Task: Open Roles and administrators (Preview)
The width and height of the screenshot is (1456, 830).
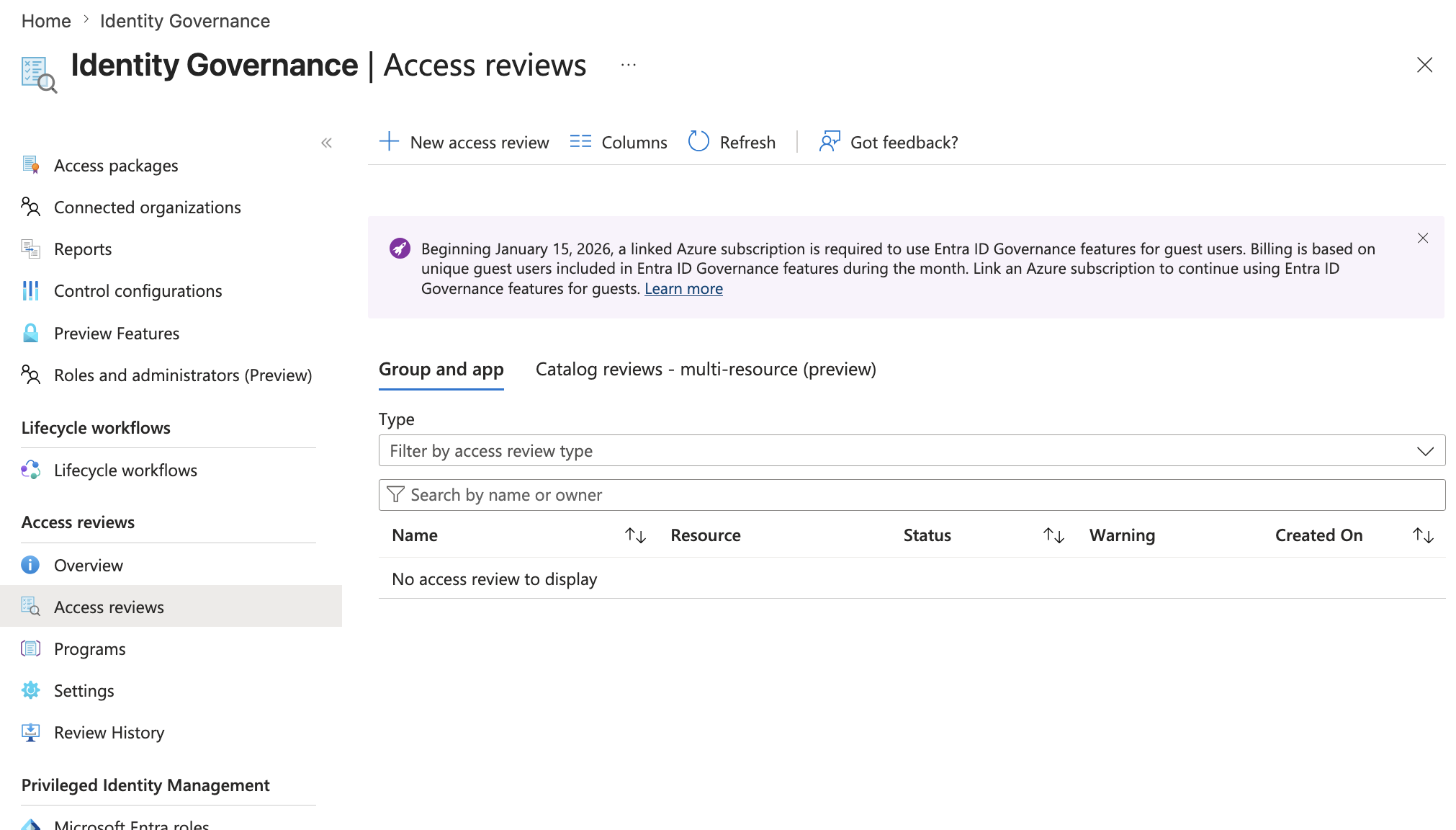Action: [183, 375]
